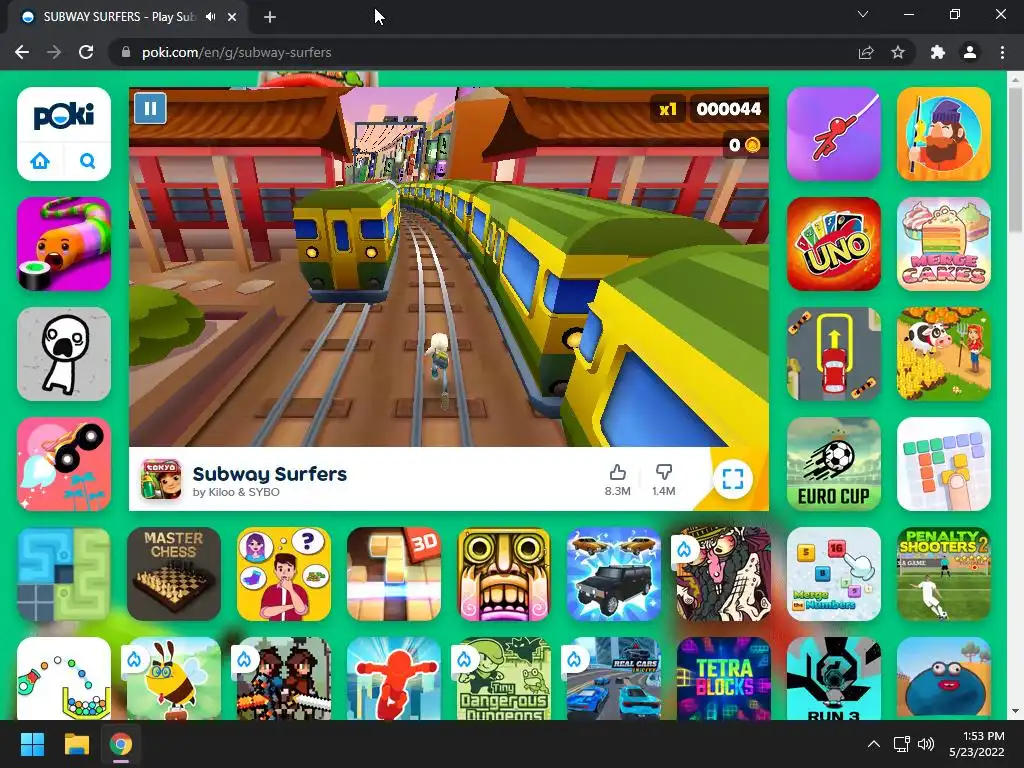Mute the Subway Surfers browser tab
This screenshot has height=768, width=1024.
point(210,17)
